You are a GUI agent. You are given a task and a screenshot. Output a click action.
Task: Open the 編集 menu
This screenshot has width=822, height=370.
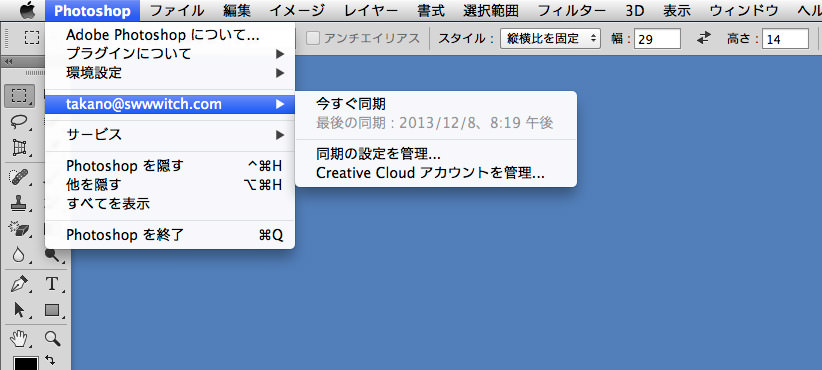[237, 10]
